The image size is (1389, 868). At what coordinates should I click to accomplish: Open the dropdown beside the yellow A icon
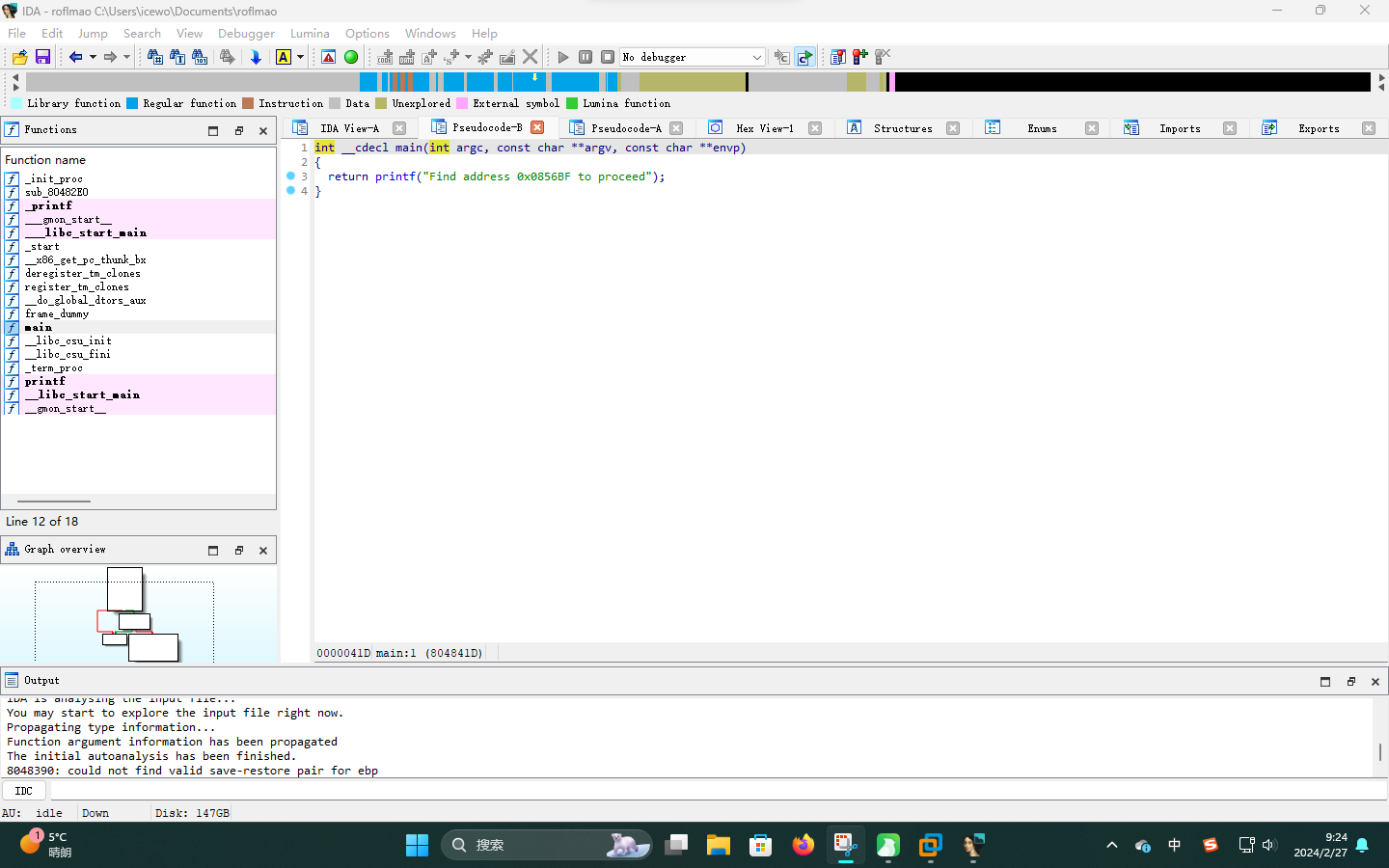pos(300,57)
